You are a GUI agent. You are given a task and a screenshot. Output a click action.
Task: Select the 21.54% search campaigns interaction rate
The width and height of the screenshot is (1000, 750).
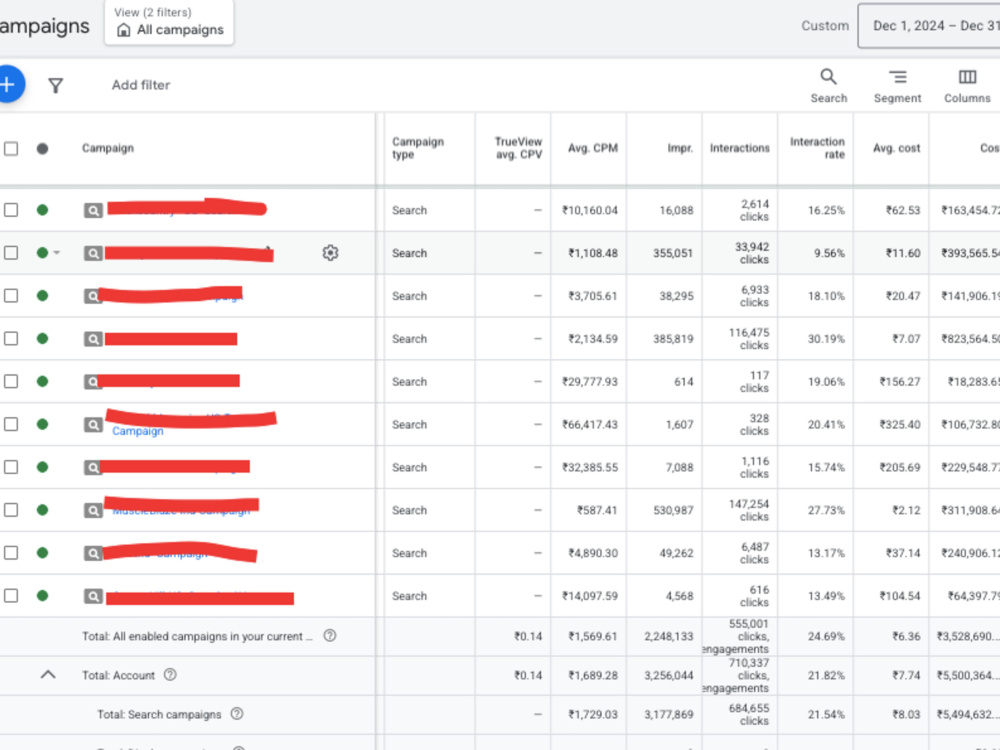[826, 714]
